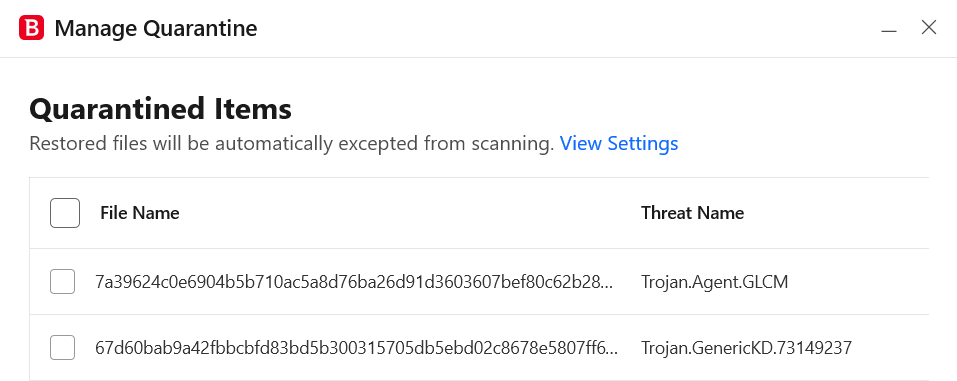The height and width of the screenshot is (381, 957).
Task: Click the ellipsis ending the 67d60bab file name
Action: [611, 352]
